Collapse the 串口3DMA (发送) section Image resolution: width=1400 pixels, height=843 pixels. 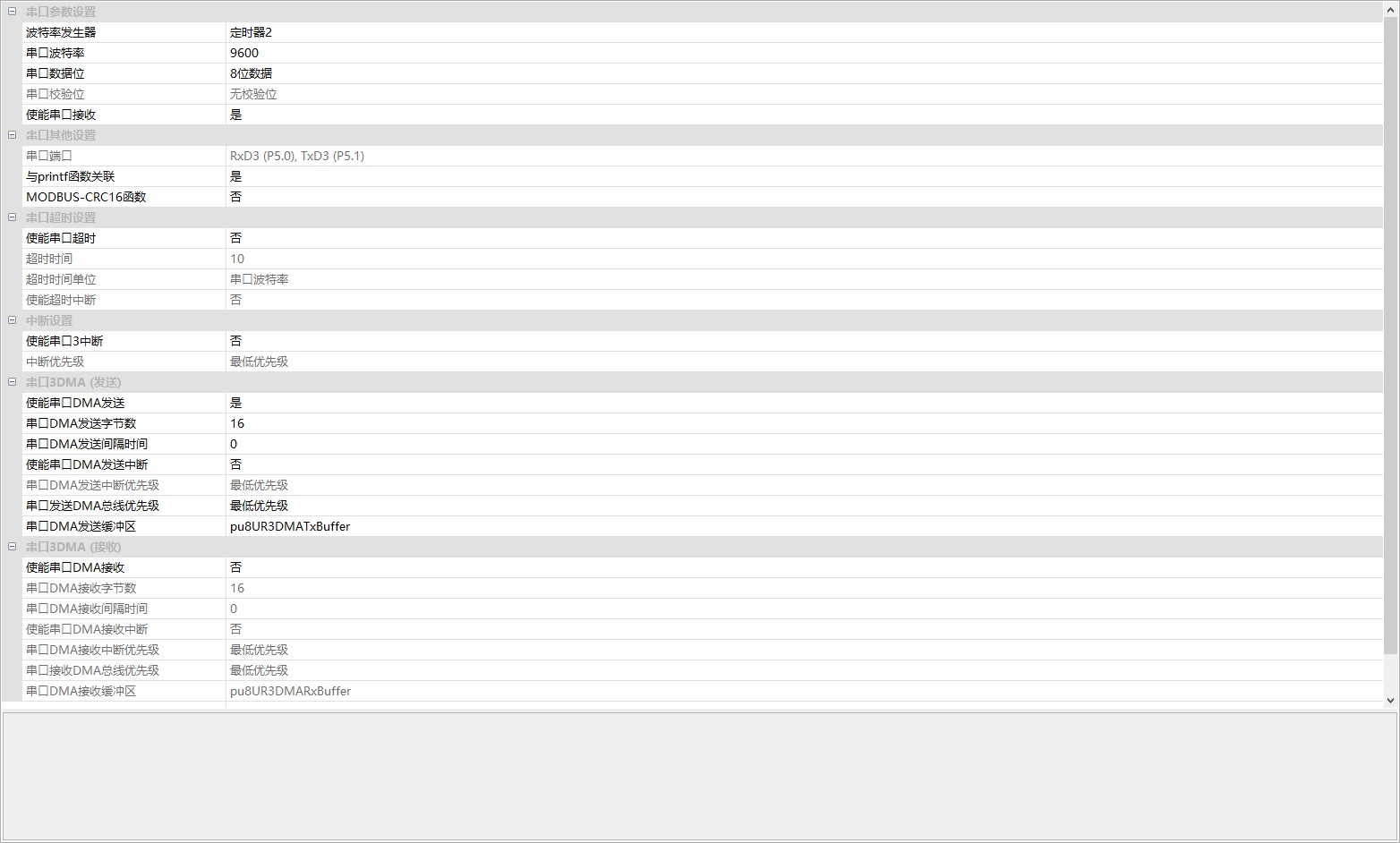point(12,382)
